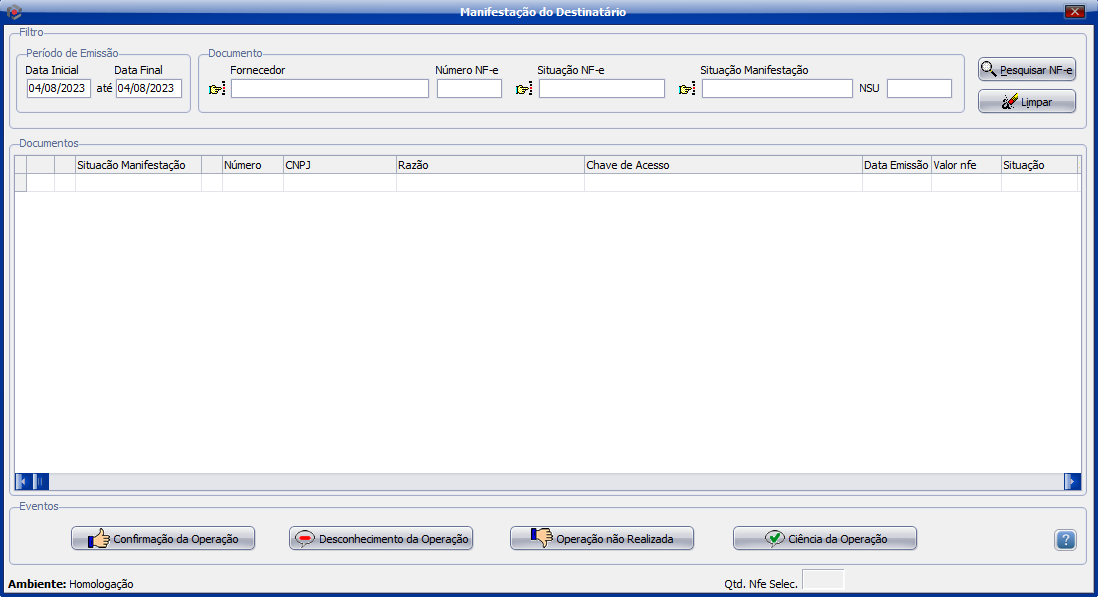Sort by Data Emissão column header
Screen dimensions: 1098x597
pyautogui.click(x=896, y=165)
